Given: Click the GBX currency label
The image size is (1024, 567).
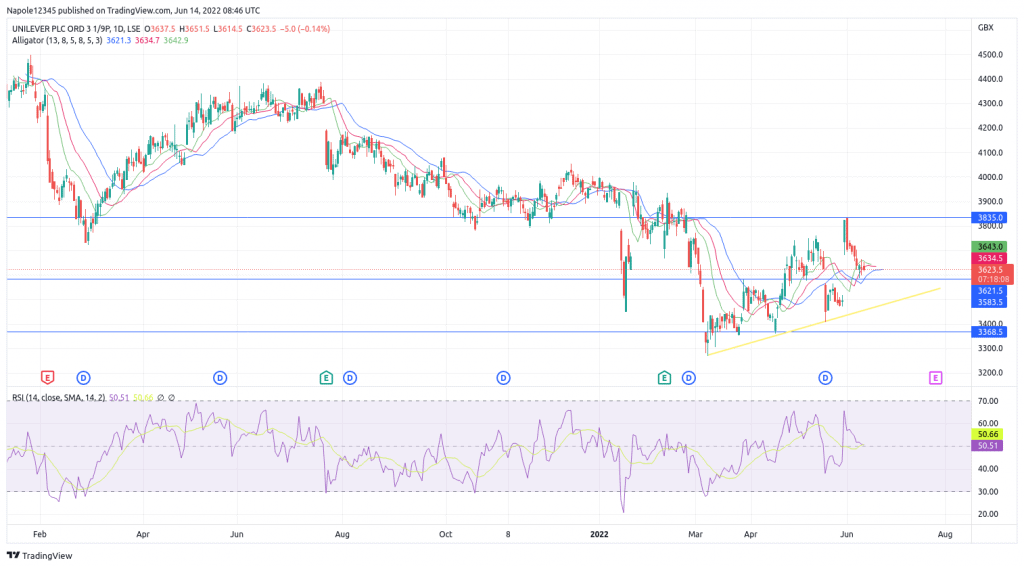Looking at the screenshot, I should point(985,27).
